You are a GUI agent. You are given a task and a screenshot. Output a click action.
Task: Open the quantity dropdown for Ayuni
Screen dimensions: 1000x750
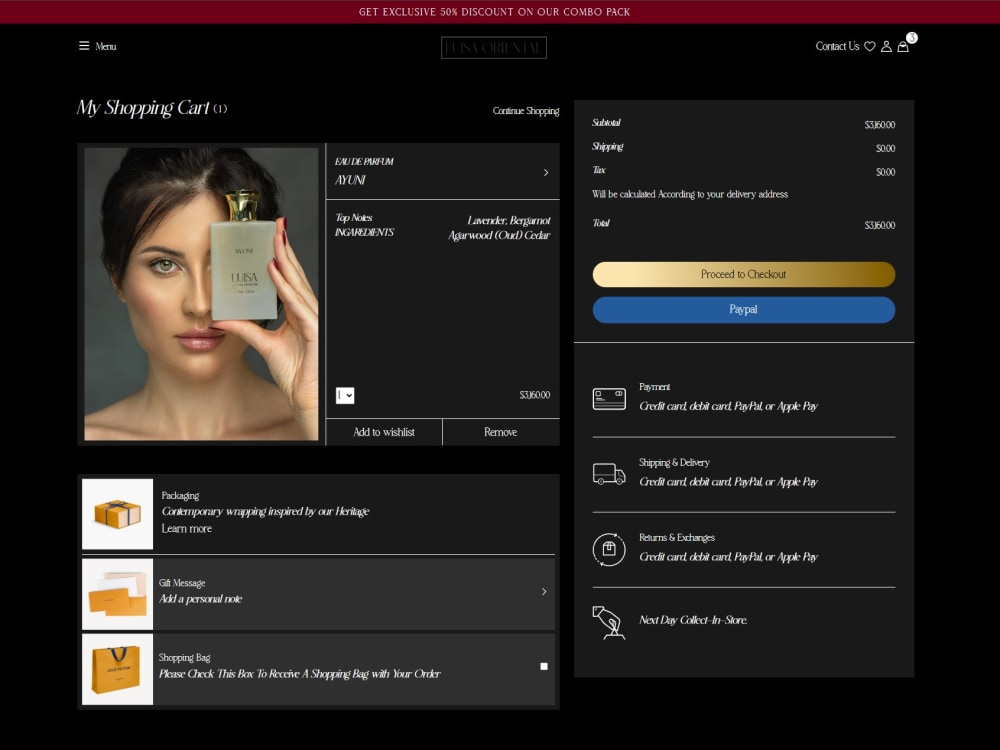(x=345, y=395)
